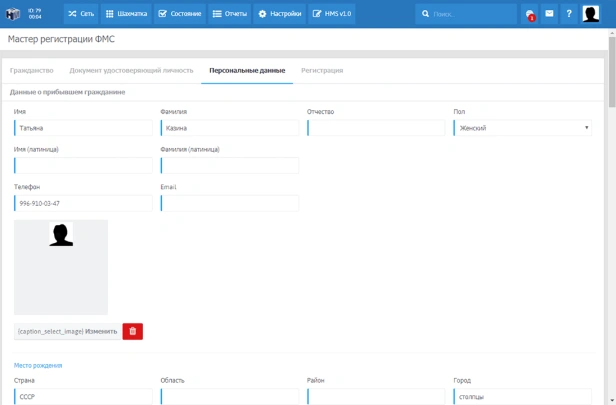Viewport: 616px width, 405px height.
Task: Click the help question mark icon
Action: tap(569, 14)
